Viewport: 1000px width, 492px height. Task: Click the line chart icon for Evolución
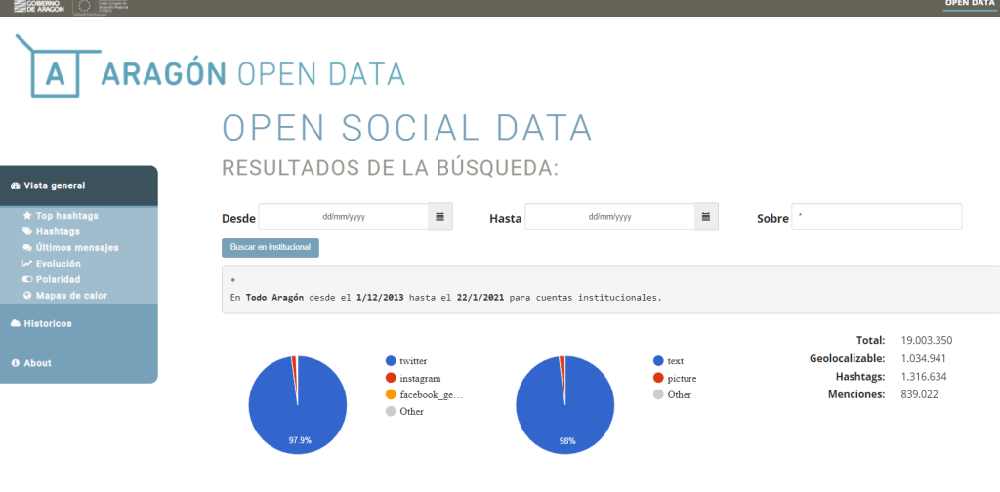pos(27,264)
